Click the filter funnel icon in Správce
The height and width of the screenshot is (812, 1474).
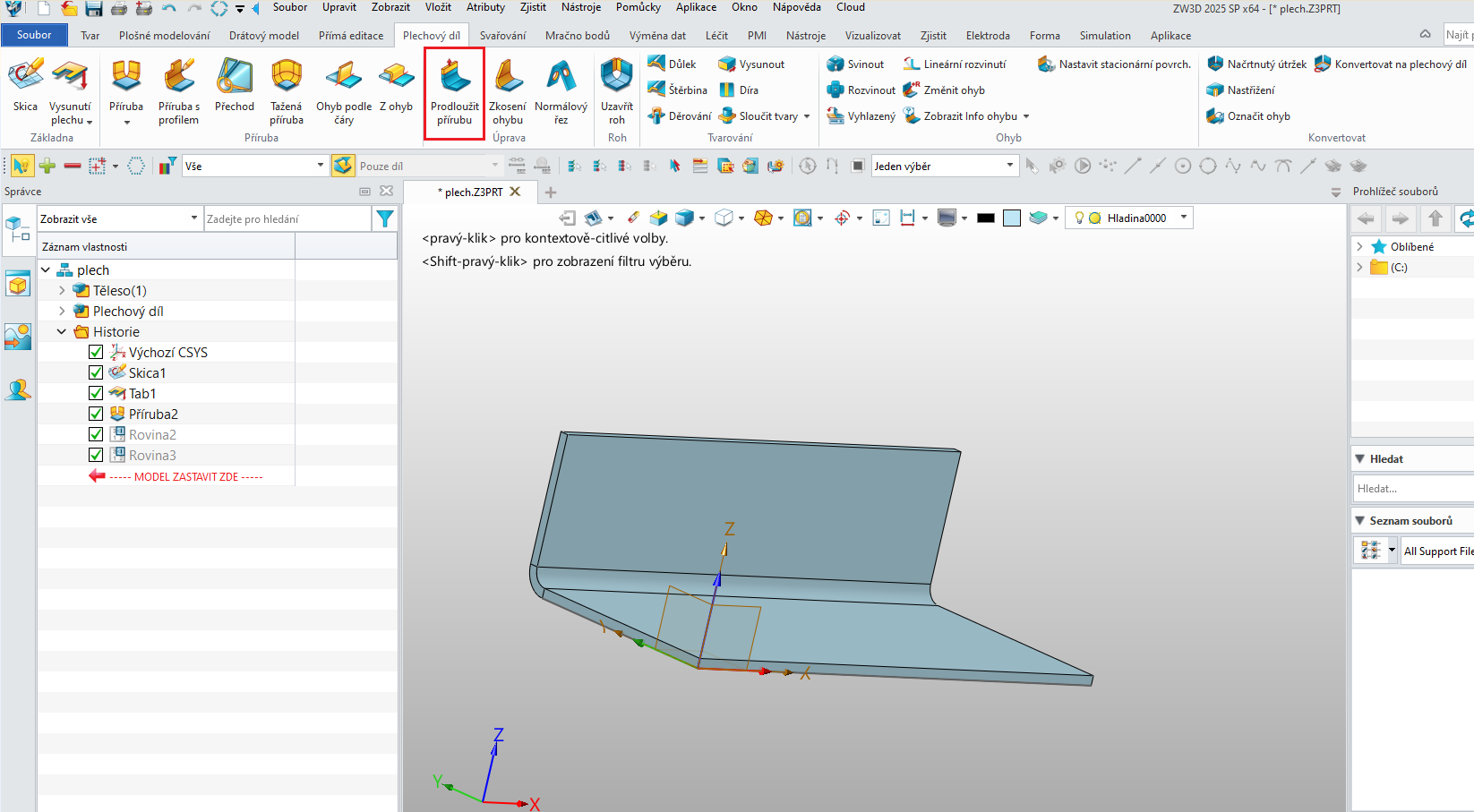point(385,218)
